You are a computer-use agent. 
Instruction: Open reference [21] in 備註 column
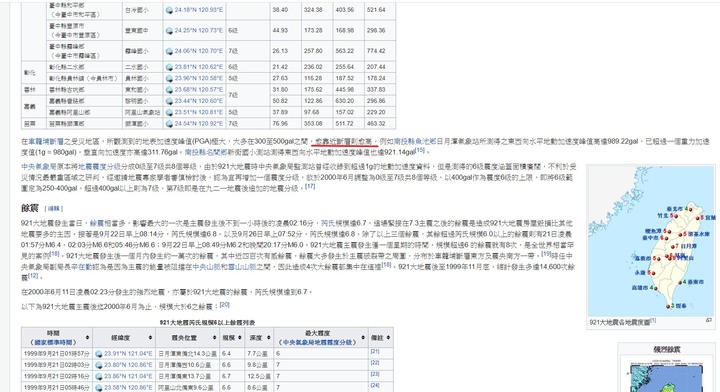[375, 352]
